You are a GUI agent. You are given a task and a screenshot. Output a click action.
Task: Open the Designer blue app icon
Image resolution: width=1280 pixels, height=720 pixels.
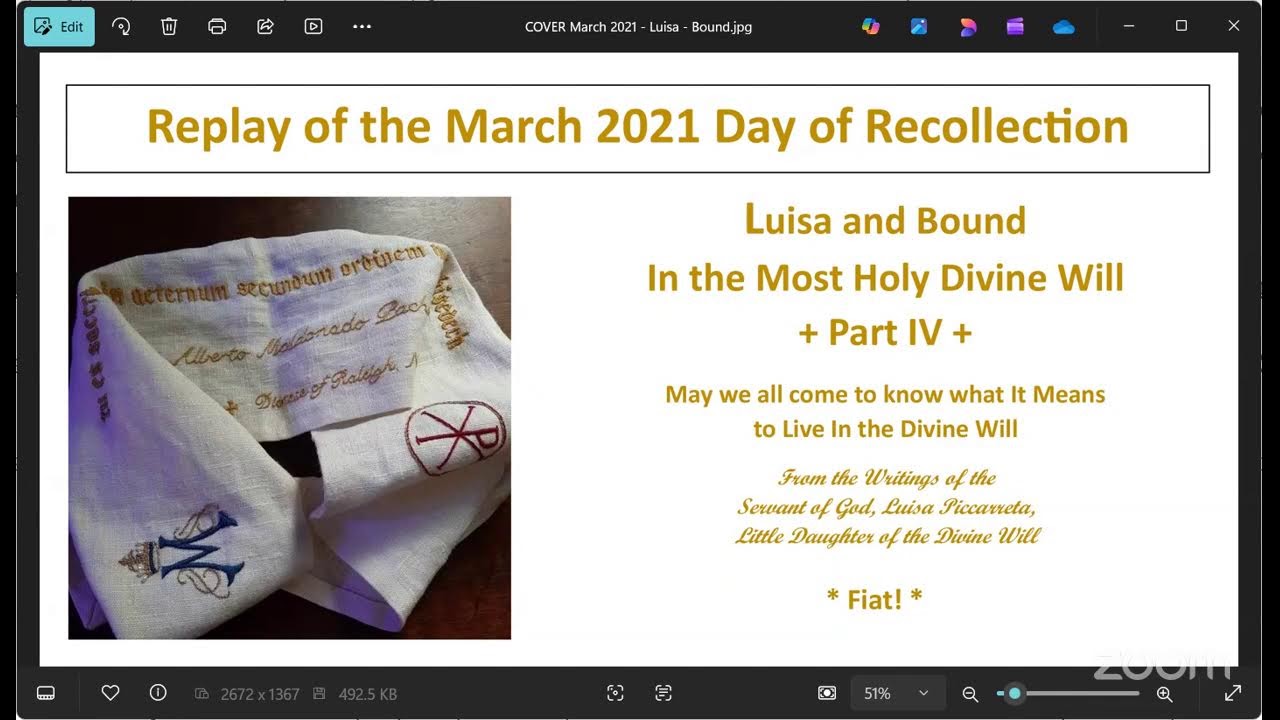pyautogui.click(x=919, y=27)
